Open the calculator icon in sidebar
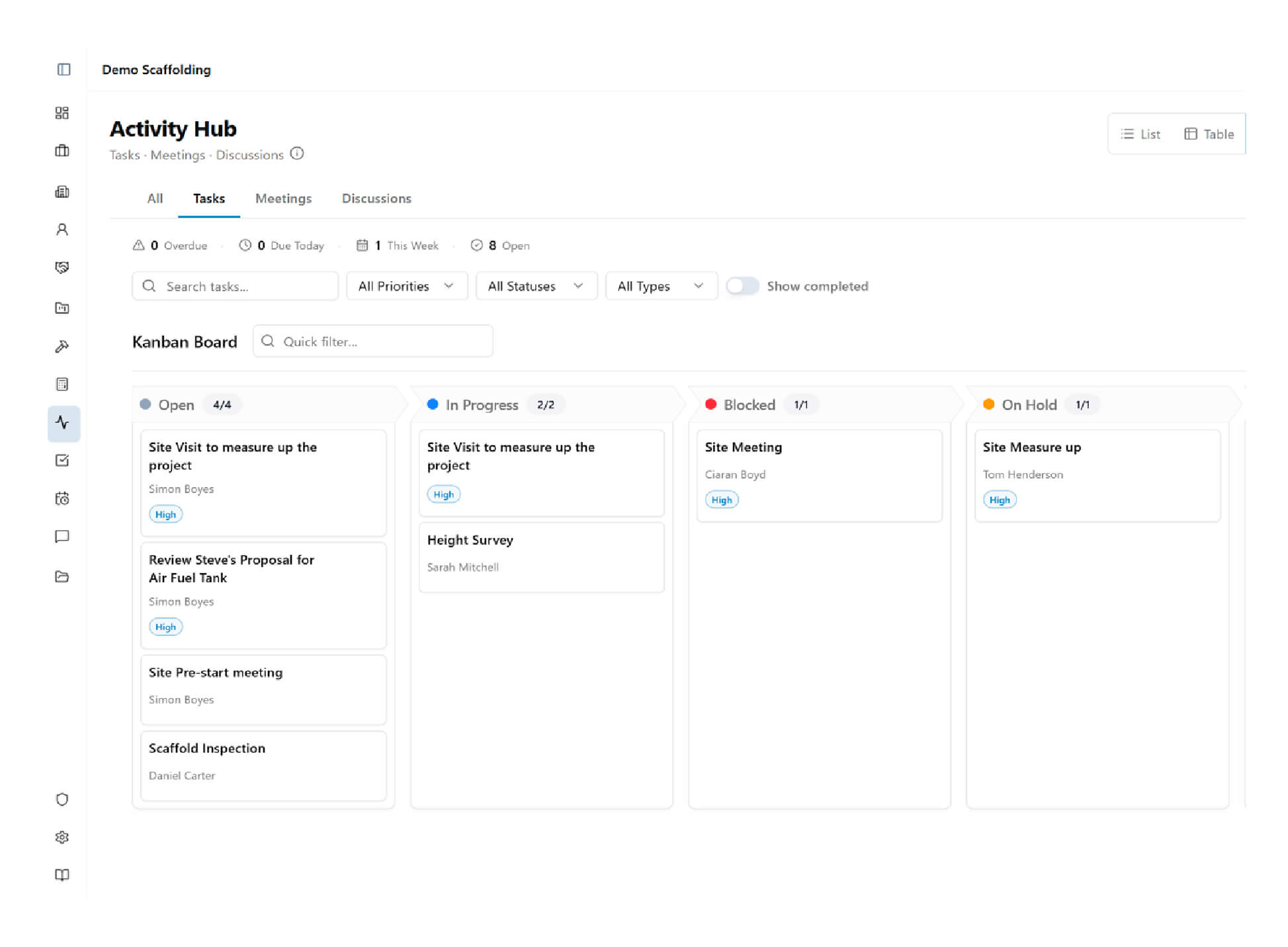This screenshot has height=947, width=1288. (62, 384)
